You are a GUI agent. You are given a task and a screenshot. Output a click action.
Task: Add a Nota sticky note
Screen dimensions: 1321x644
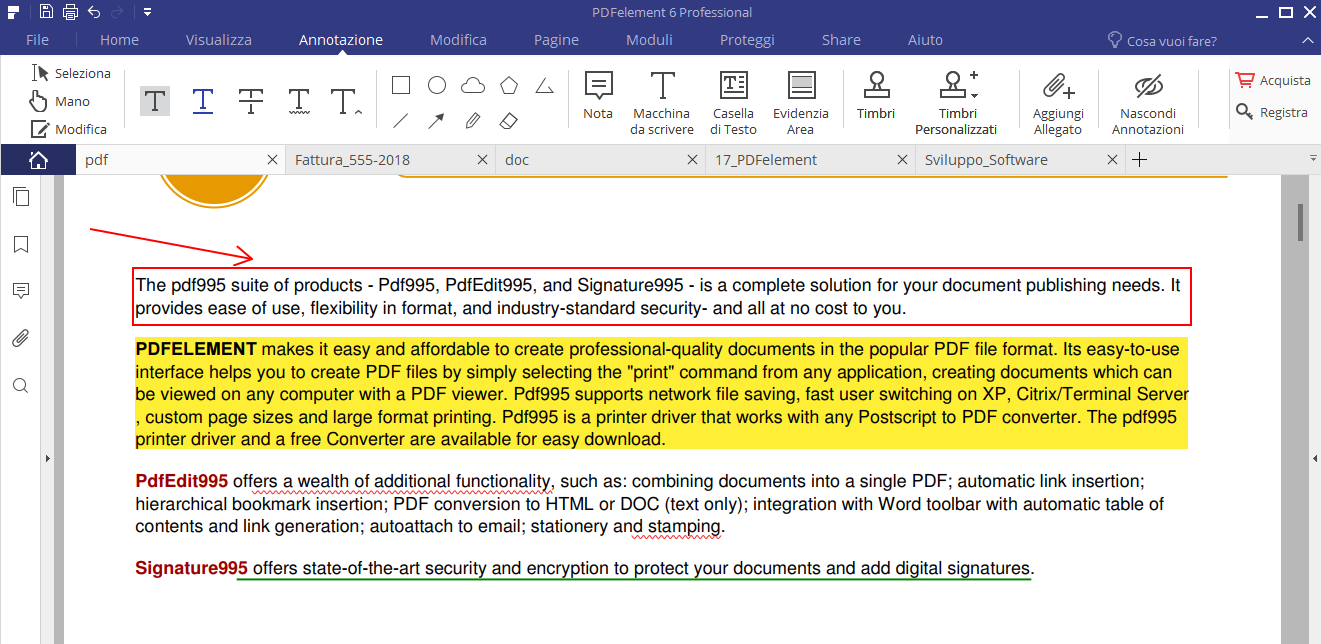598,96
